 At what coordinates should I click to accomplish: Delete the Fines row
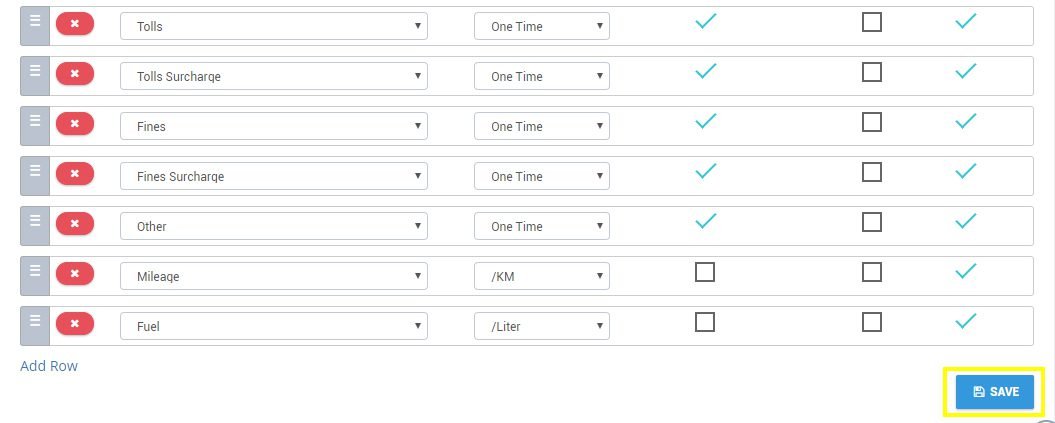pos(75,124)
